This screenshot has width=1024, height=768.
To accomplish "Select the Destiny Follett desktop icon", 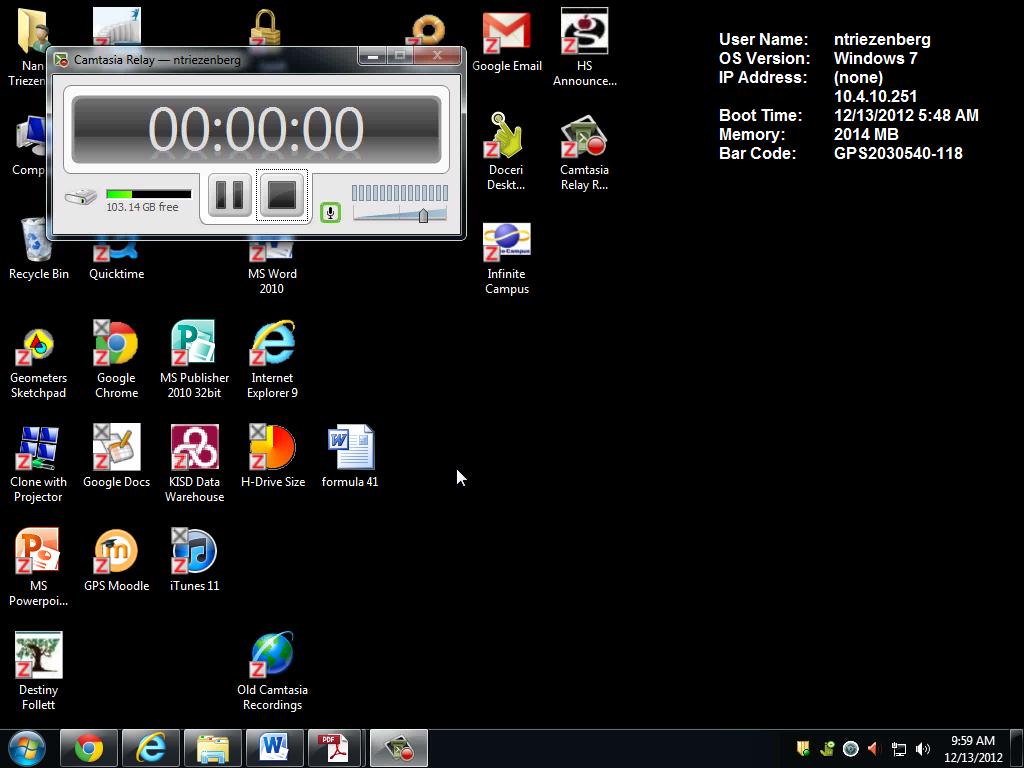I will tap(38, 671).
